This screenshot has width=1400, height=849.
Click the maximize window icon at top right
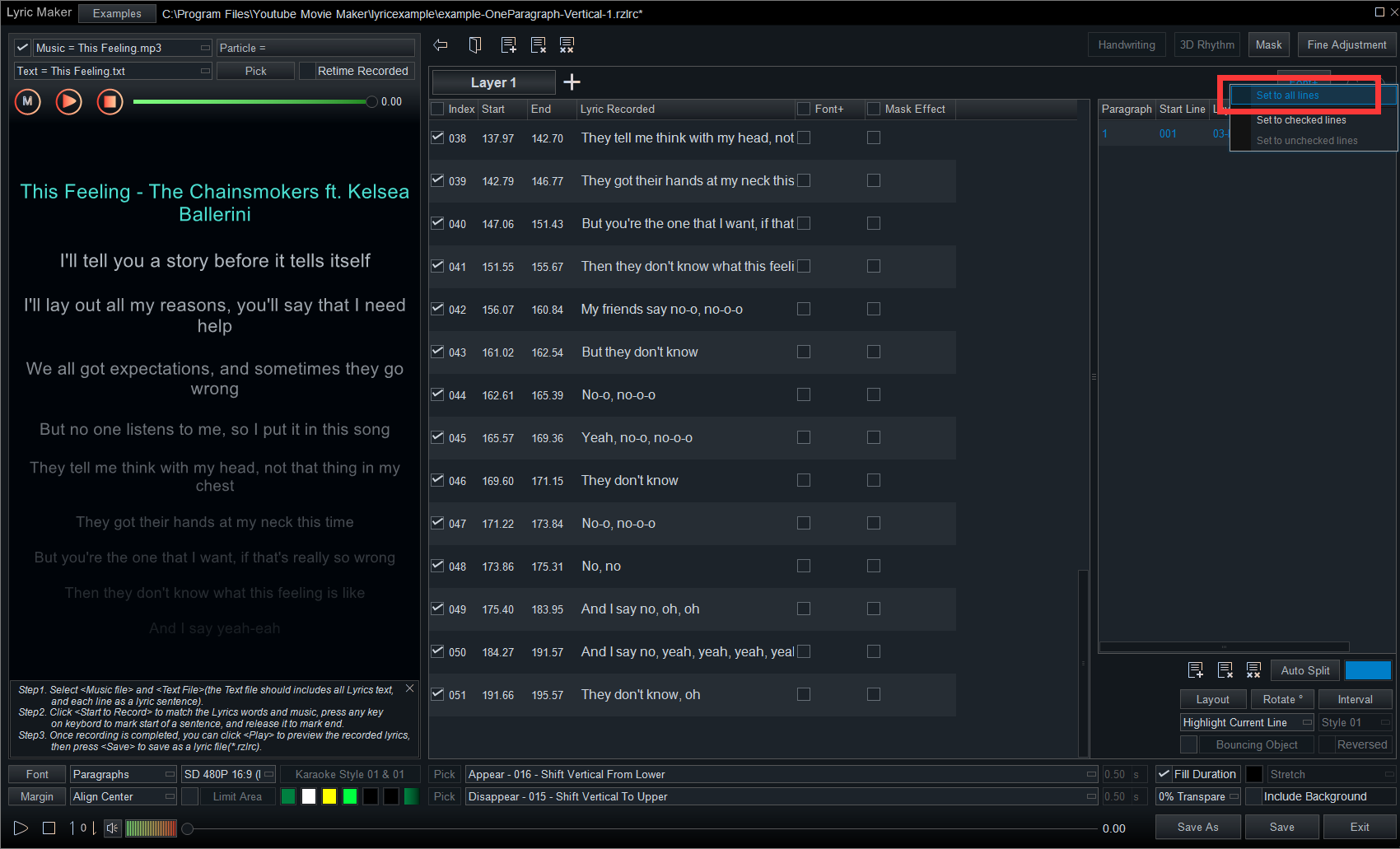[x=1379, y=12]
